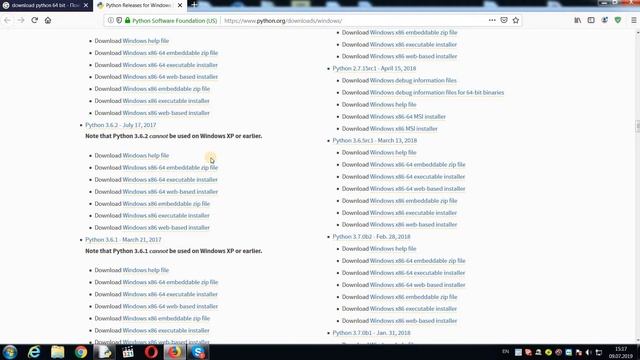Download x86-64 web-based installer for Python 3.6.2
The height and width of the screenshot is (360, 640).
point(170,191)
